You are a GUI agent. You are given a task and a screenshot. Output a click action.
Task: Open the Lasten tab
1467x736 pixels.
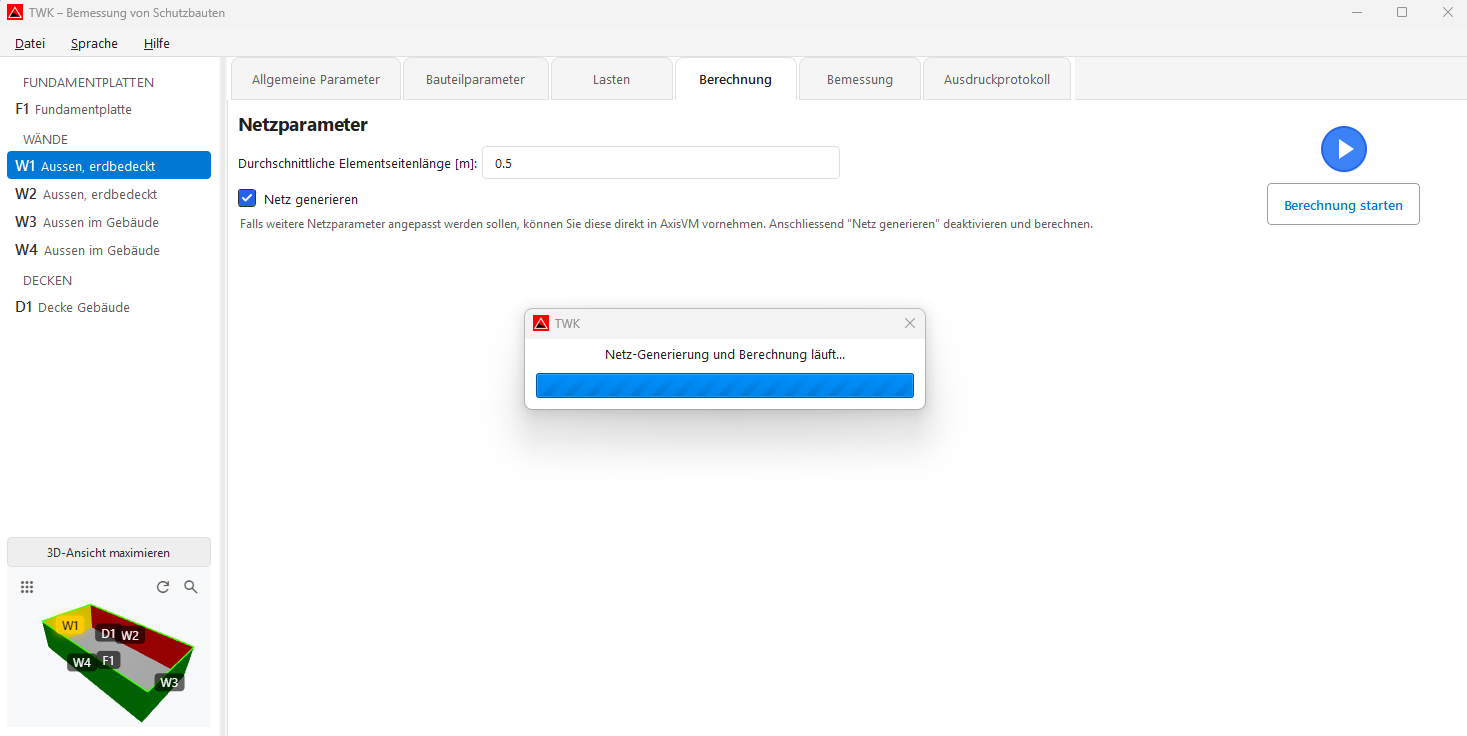[x=611, y=78]
